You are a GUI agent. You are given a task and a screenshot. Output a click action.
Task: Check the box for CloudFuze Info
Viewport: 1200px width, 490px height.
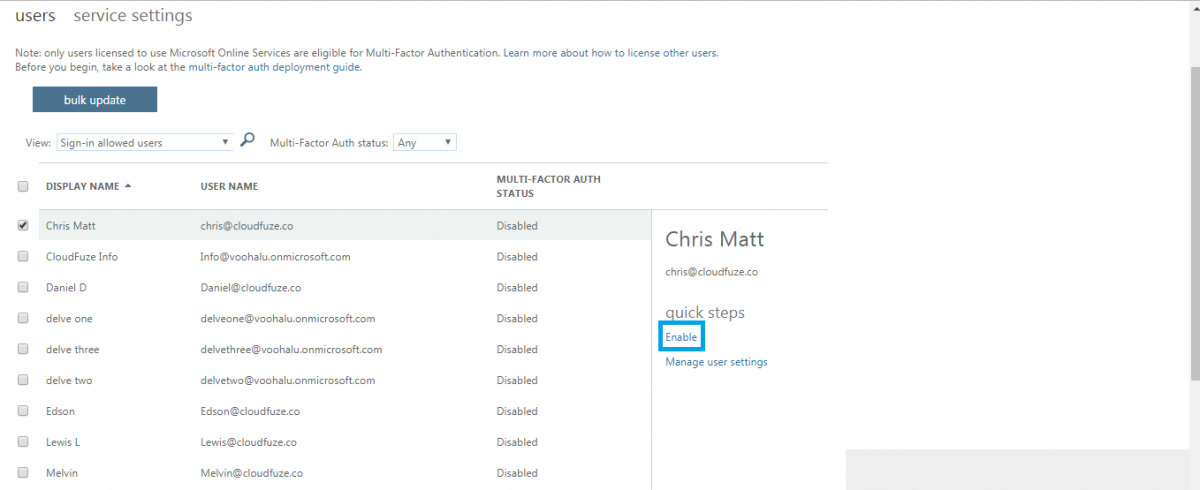[x=23, y=257]
